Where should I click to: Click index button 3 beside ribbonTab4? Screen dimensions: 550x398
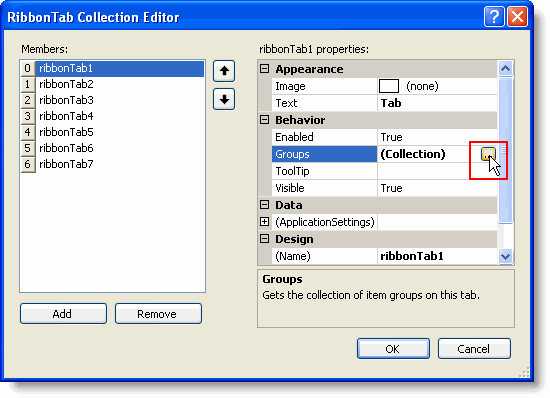pyautogui.click(x=28, y=116)
